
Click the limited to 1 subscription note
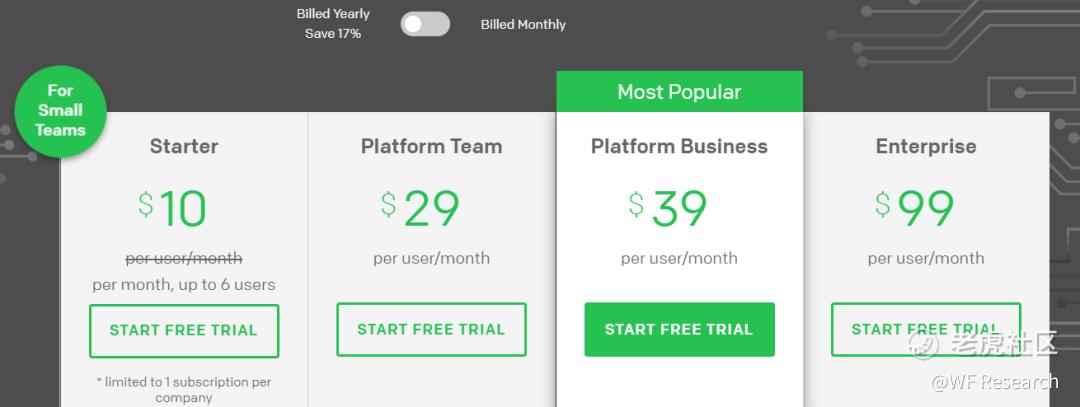point(184,390)
